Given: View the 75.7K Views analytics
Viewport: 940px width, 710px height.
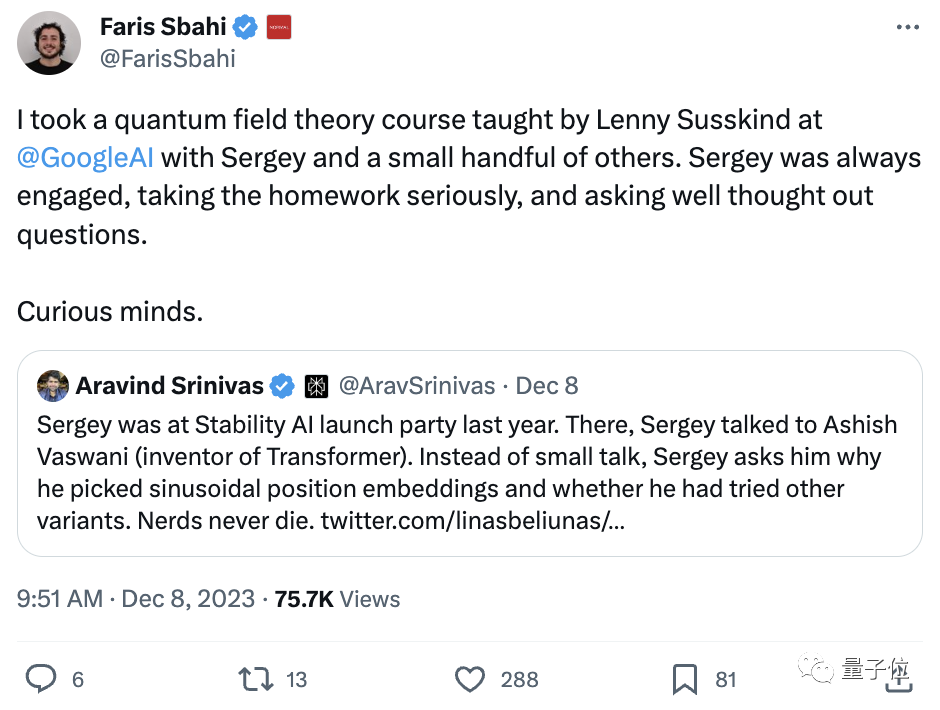Looking at the screenshot, I should coord(337,599).
